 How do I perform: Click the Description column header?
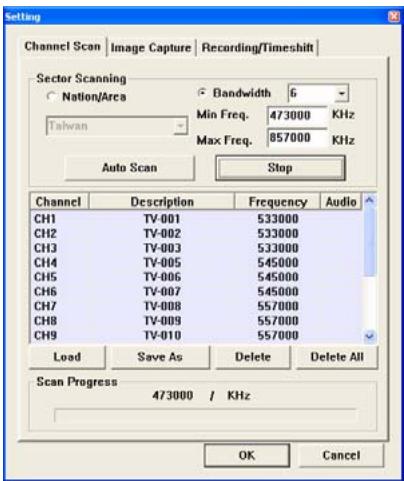click(x=162, y=202)
